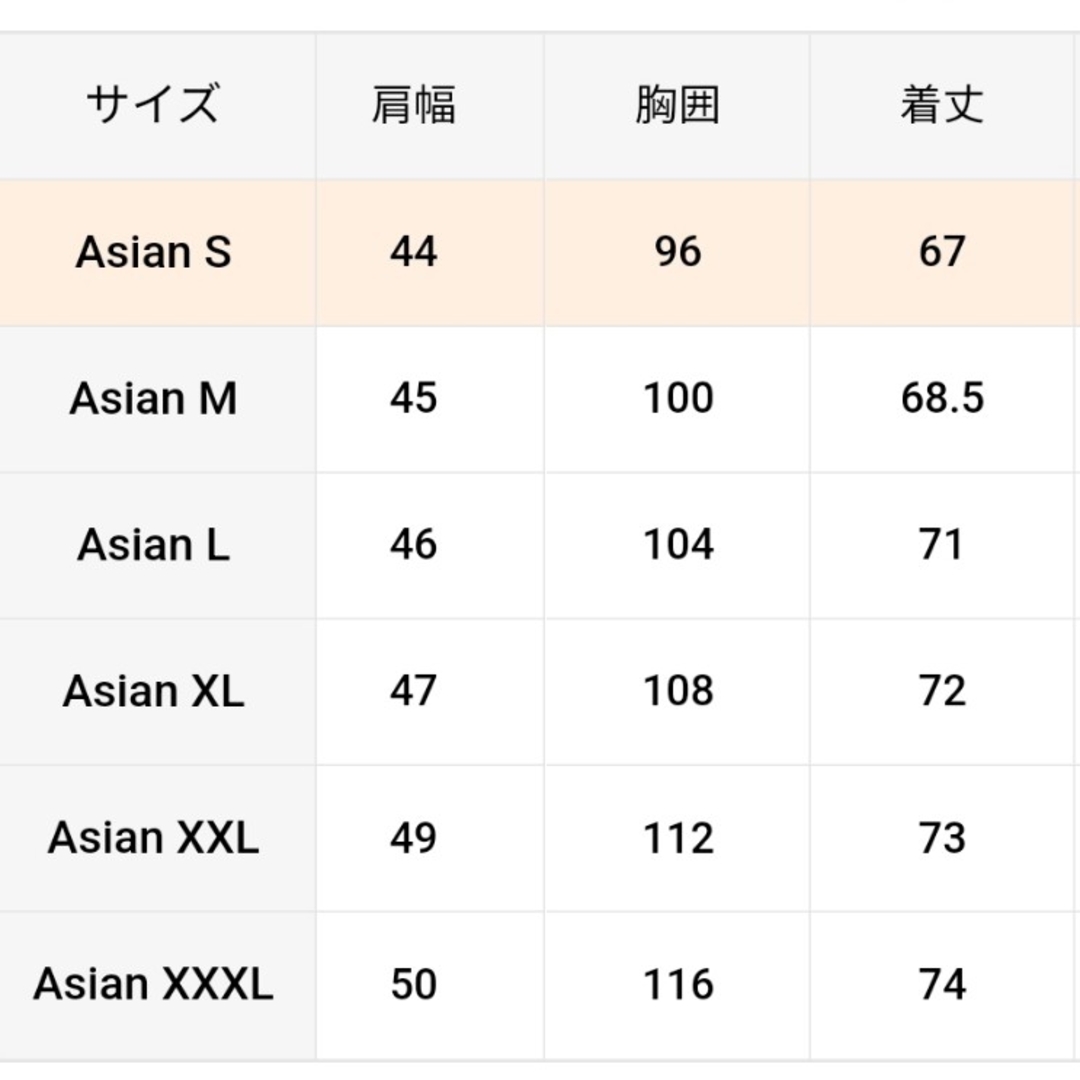Click chest value 100 for Asian M
1080x1080 pixels.
[x=678, y=398]
